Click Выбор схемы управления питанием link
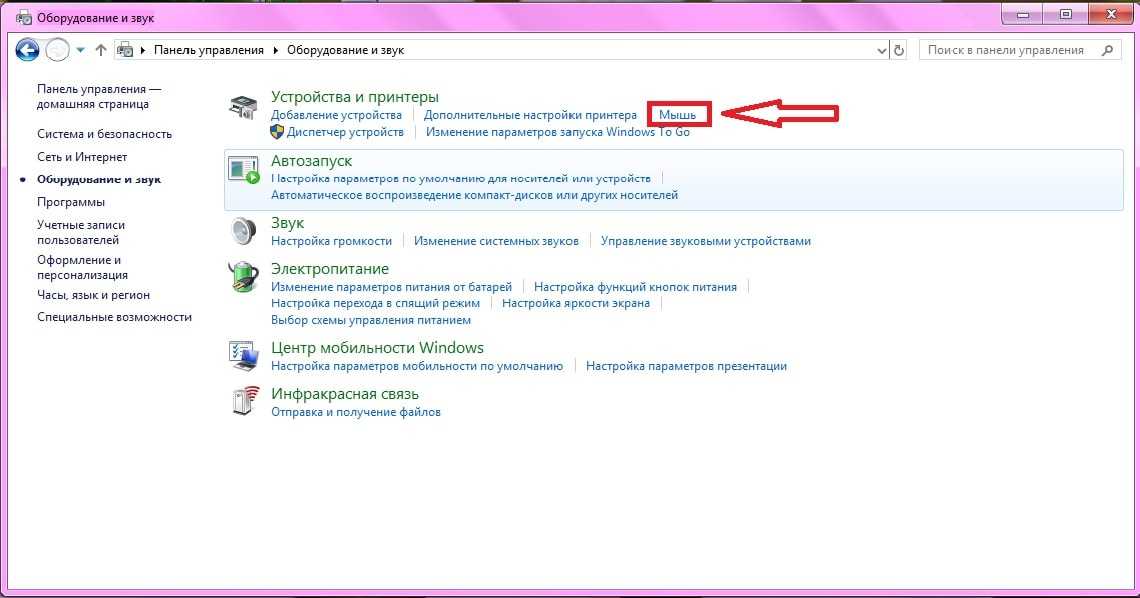The width and height of the screenshot is (1140, 598). pos(370,320)
